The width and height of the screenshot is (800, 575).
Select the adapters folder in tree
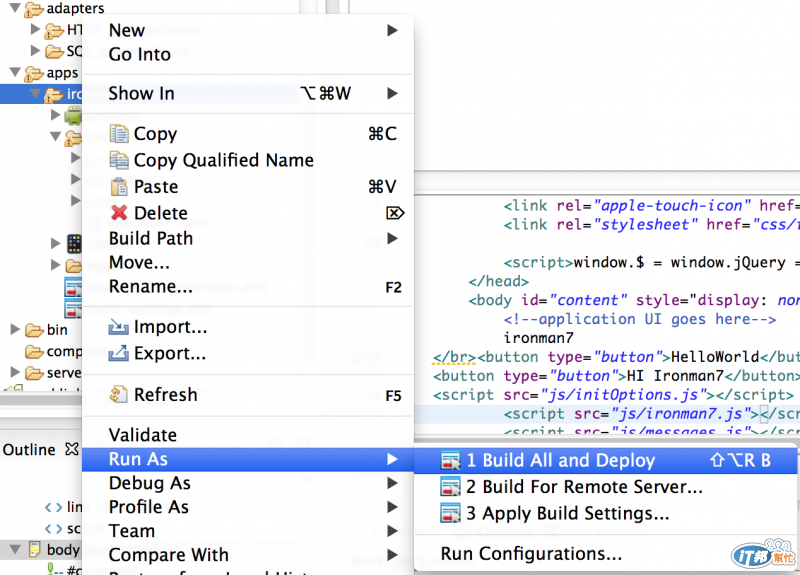tap(76, 9)
